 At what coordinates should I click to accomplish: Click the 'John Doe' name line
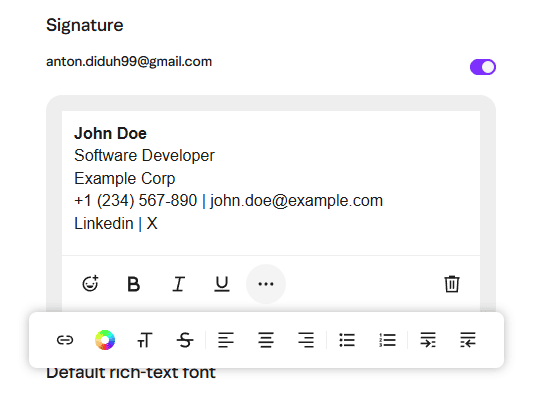point(110,134)
